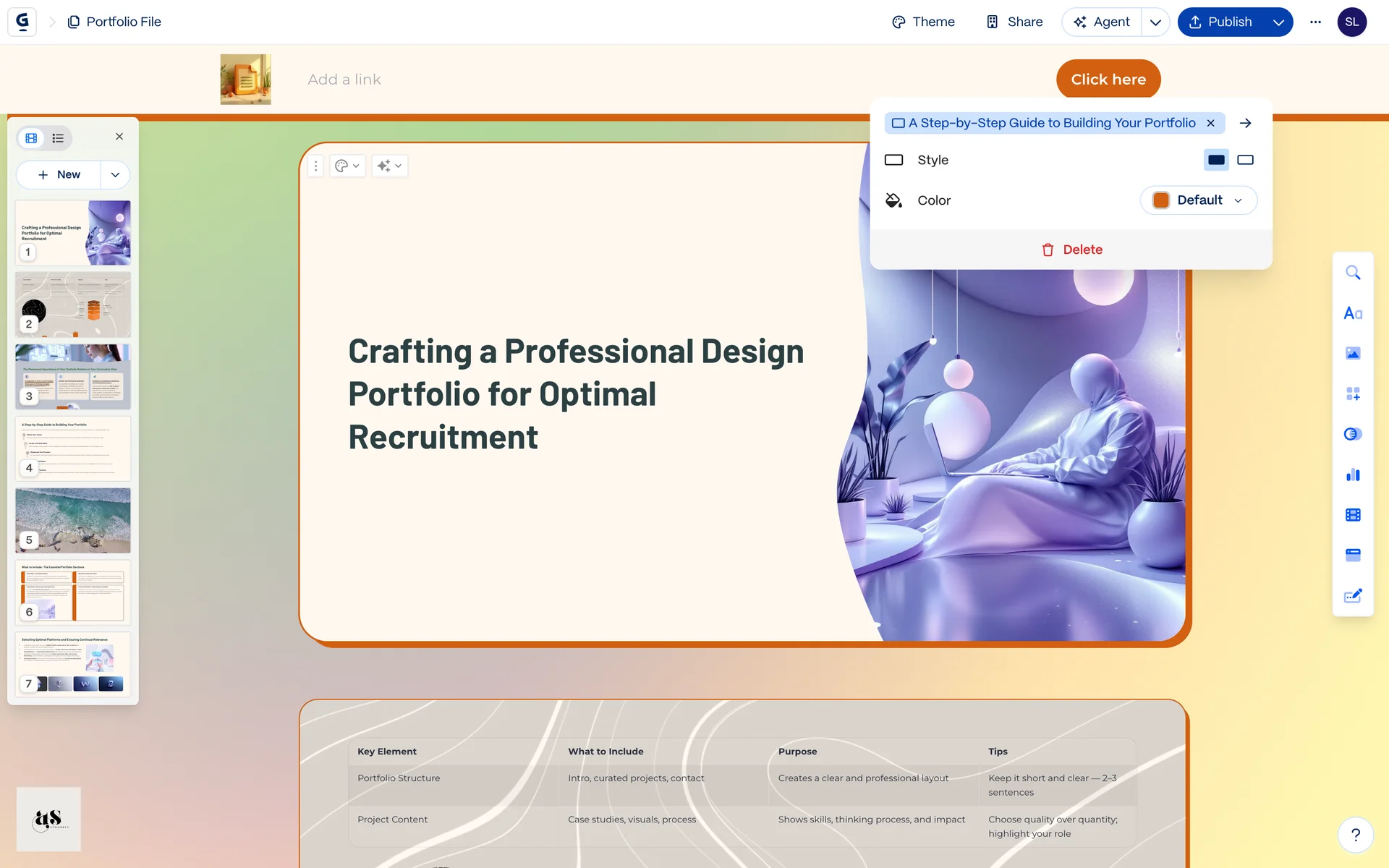Expand the Publish dropdown arrow
The height and width of the screenshot is (868, 1389).
(x=1278, y=22)
